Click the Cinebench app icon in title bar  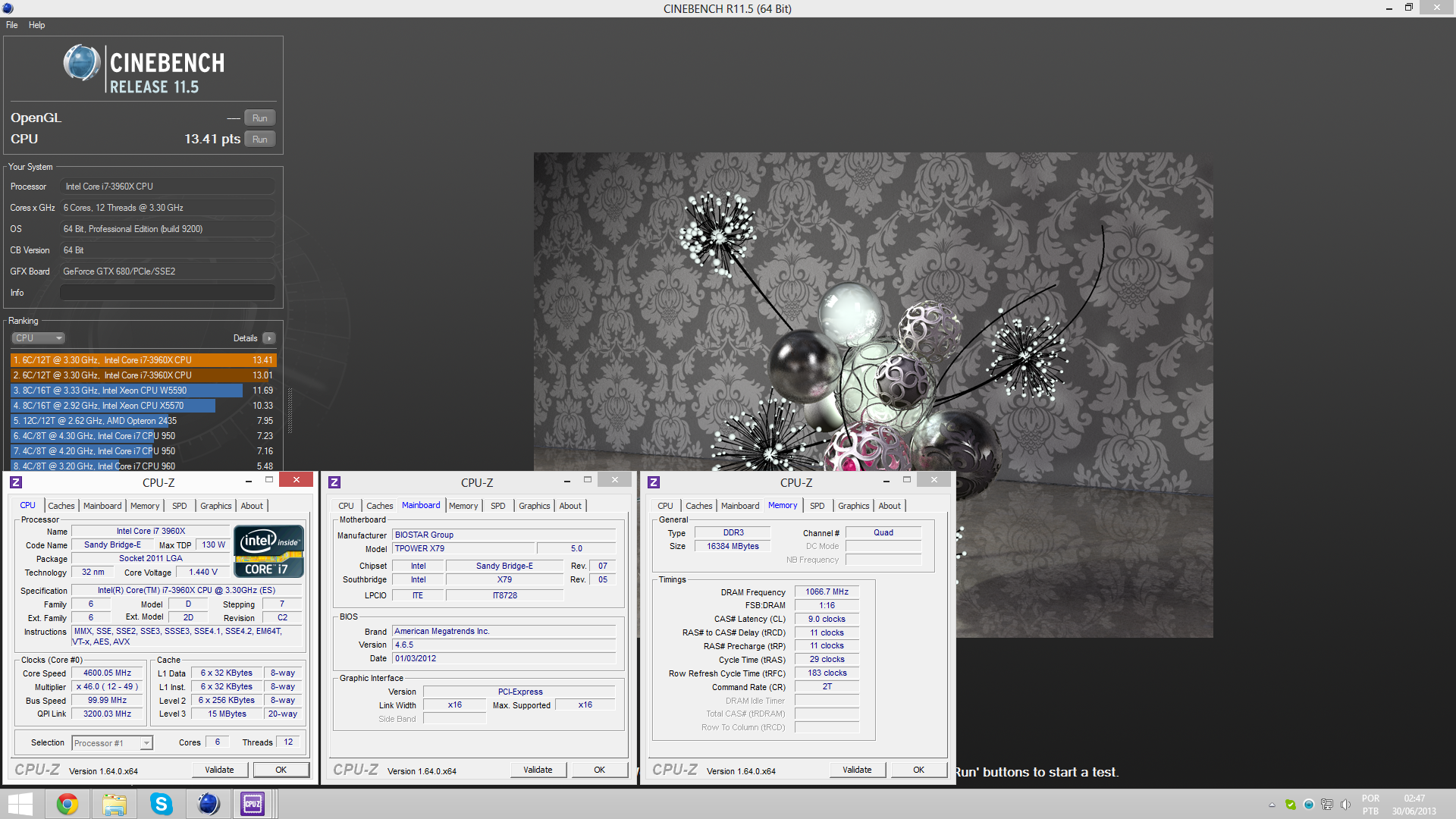[x=8, y=8]
